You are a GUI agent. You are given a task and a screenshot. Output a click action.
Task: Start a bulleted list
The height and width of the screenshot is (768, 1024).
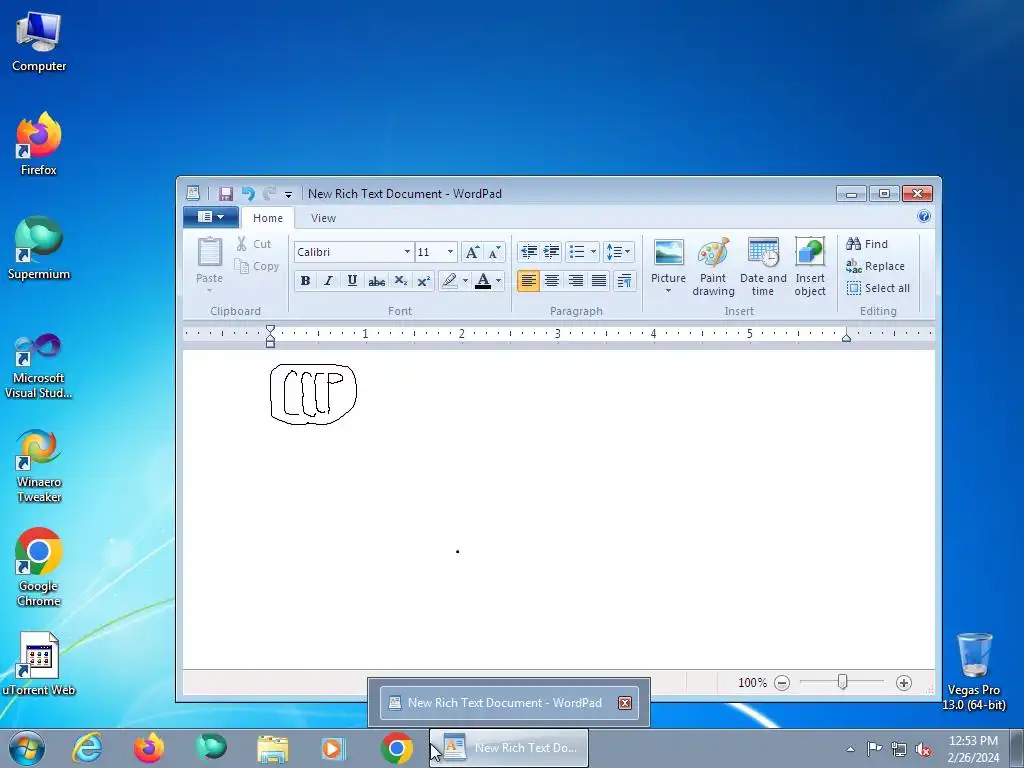(x=577, y=251)
